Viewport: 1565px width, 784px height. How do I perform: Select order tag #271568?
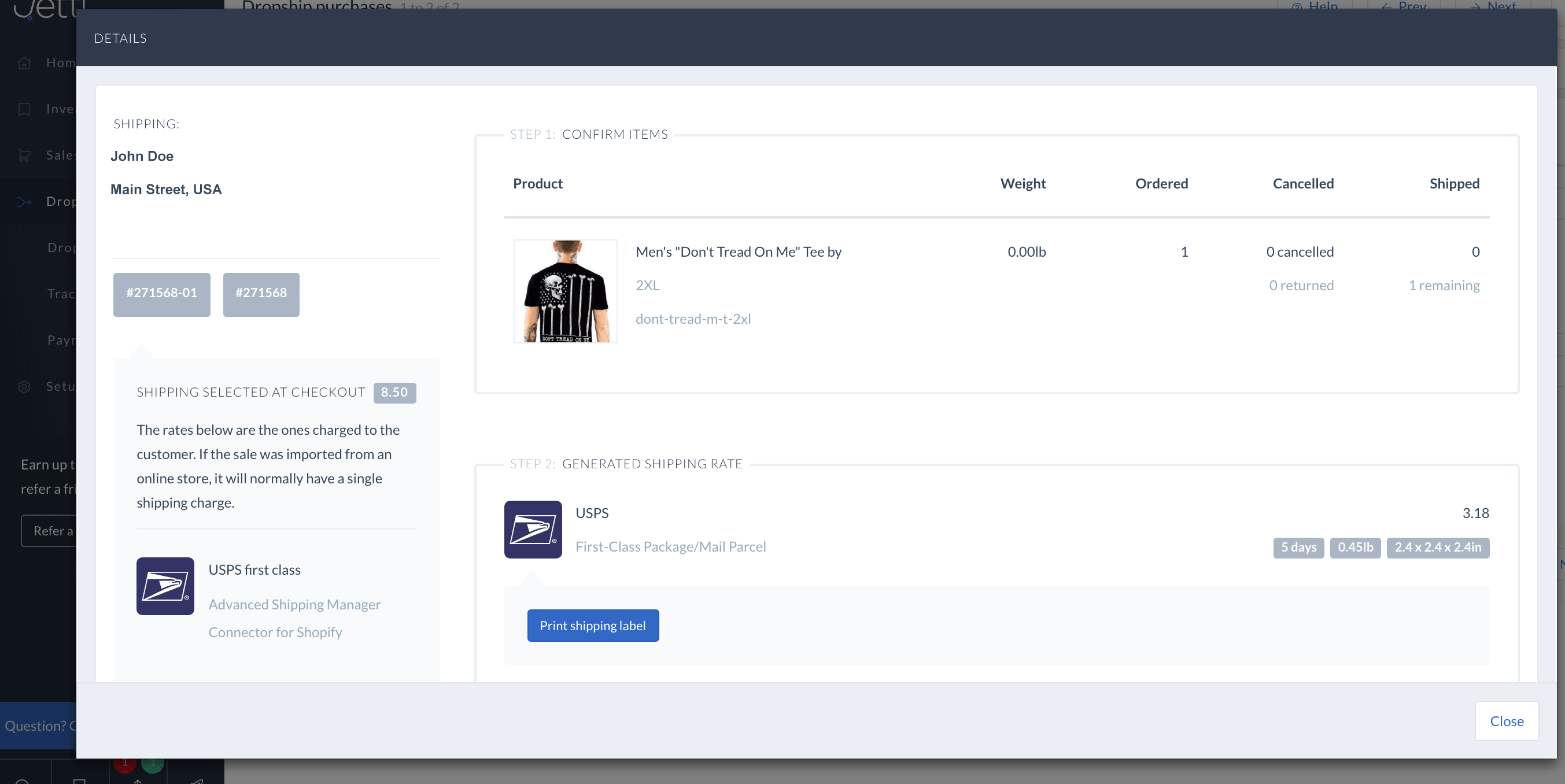point(261,293)
